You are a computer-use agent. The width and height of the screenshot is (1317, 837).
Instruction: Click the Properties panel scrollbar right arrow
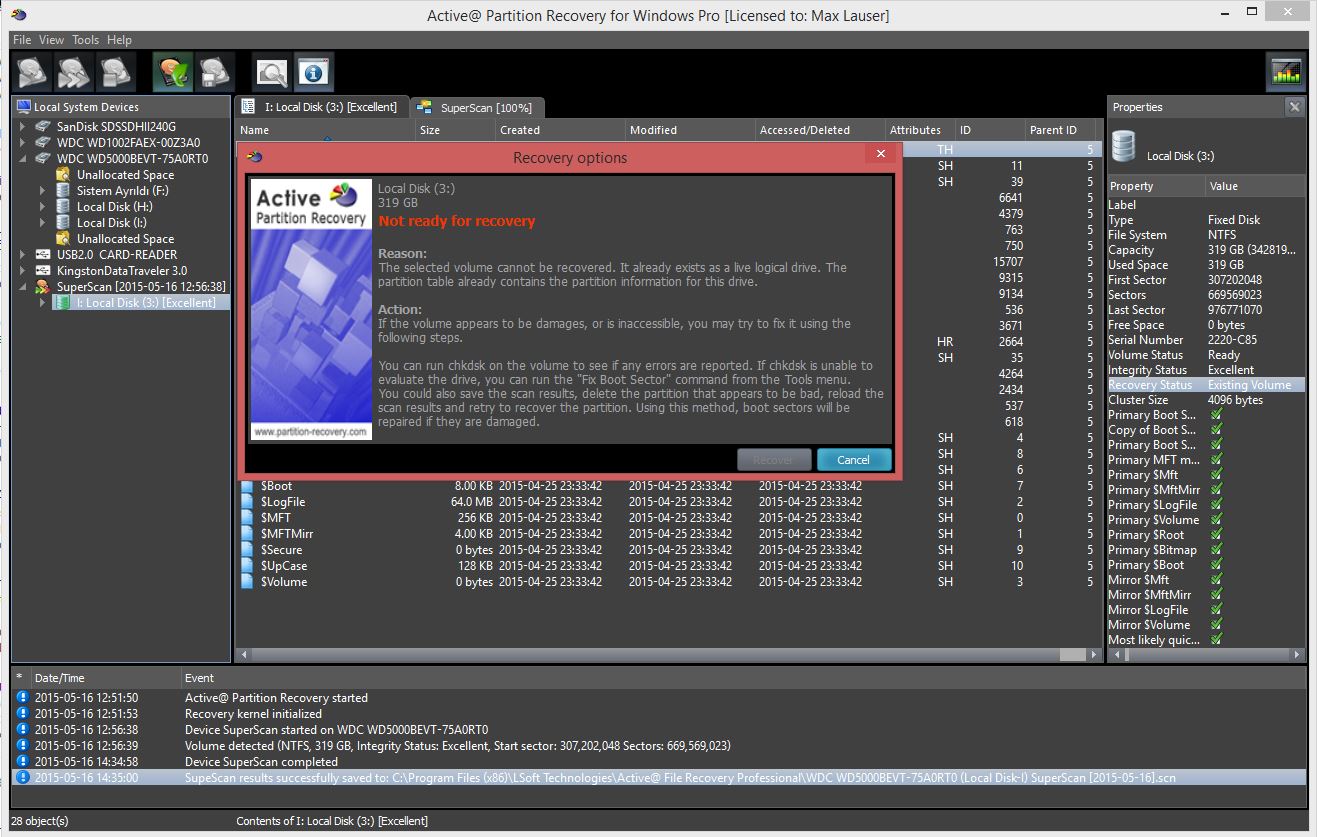[x=1298, y=655]
